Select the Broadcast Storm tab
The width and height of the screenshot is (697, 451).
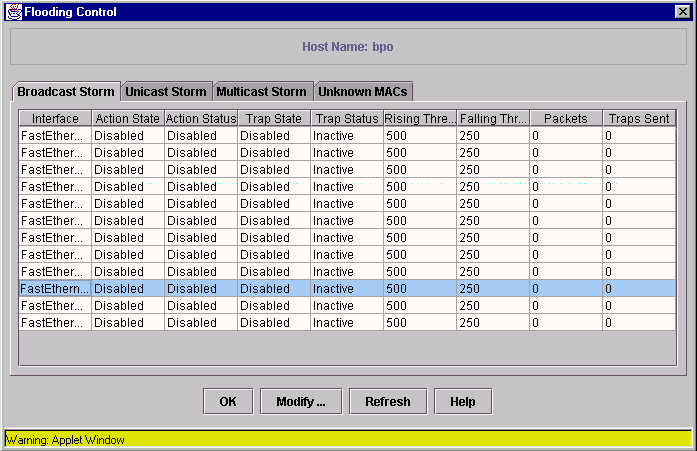click(66, 91)
